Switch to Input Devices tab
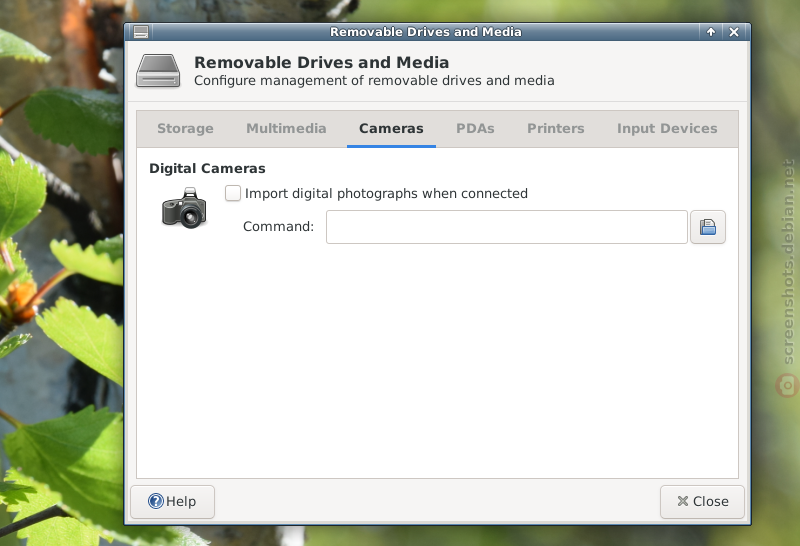This screenshot has height=546, width=800. point(667,129)
